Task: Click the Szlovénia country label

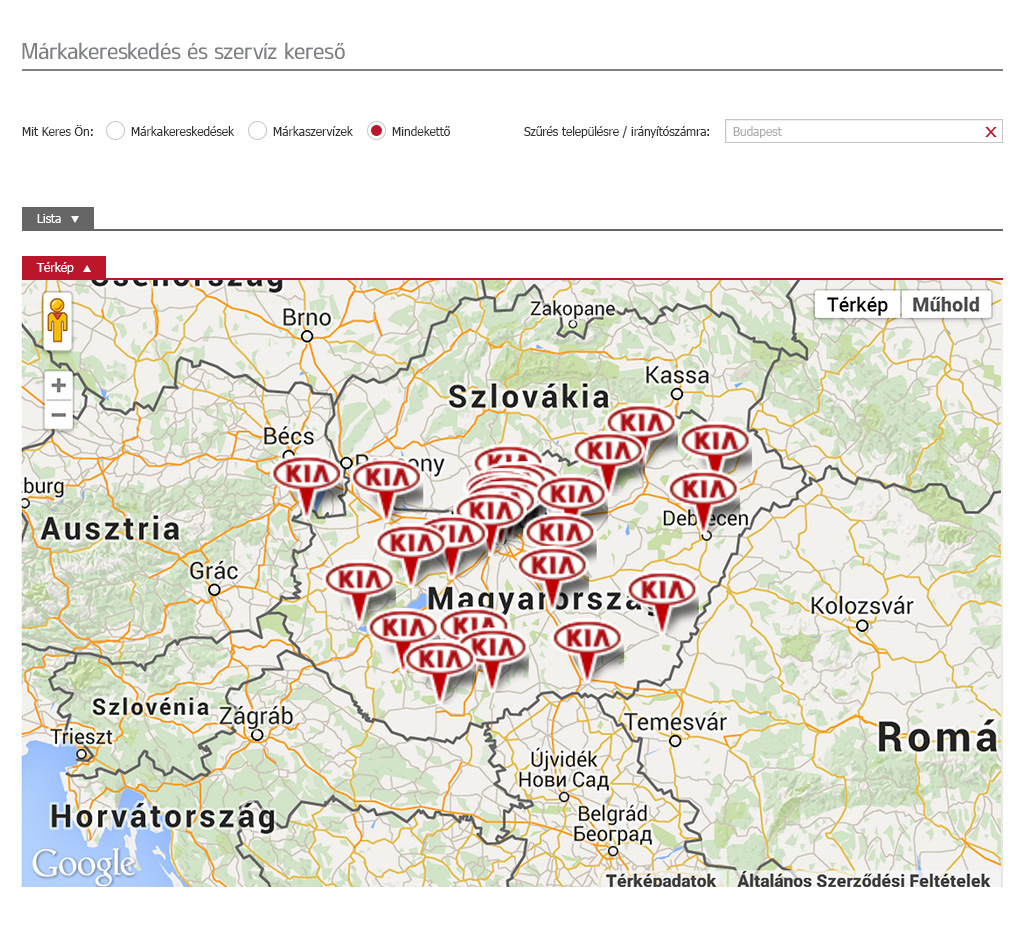Action: (151, 706)
